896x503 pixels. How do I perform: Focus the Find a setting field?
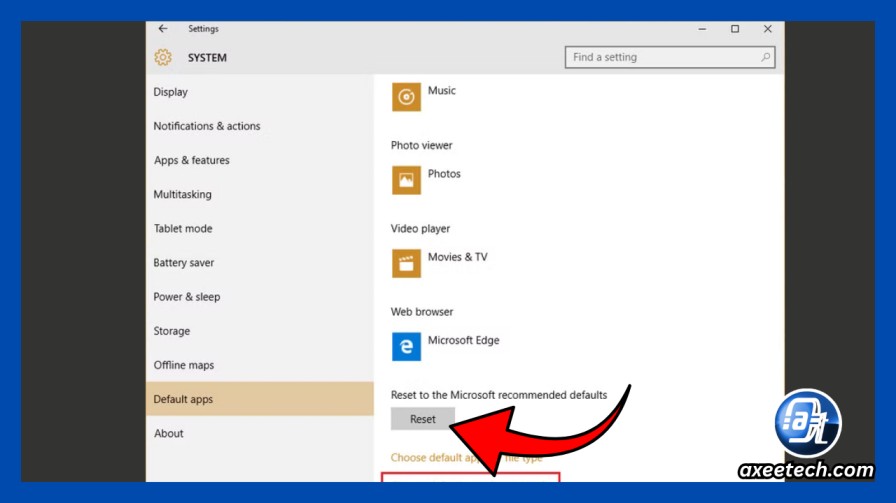(670, 57)
